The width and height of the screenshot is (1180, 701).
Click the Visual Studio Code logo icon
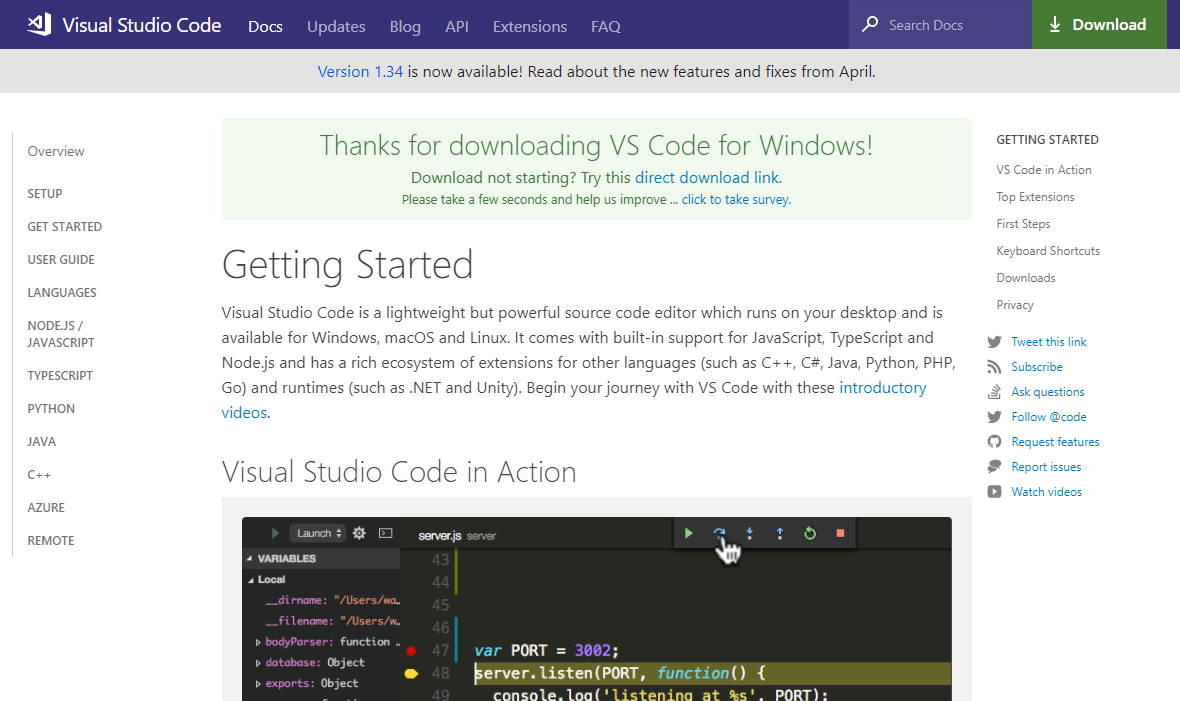[x=39, y=24]
